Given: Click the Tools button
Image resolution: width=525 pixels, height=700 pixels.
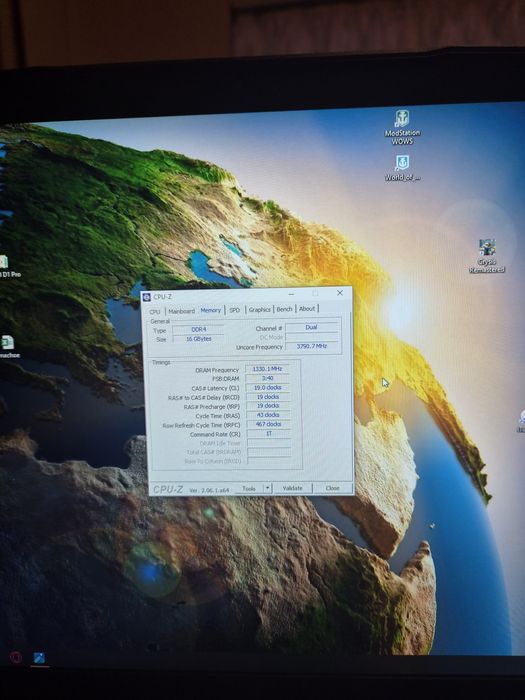Looking at the screenshot, I should (x=249, y=488).
